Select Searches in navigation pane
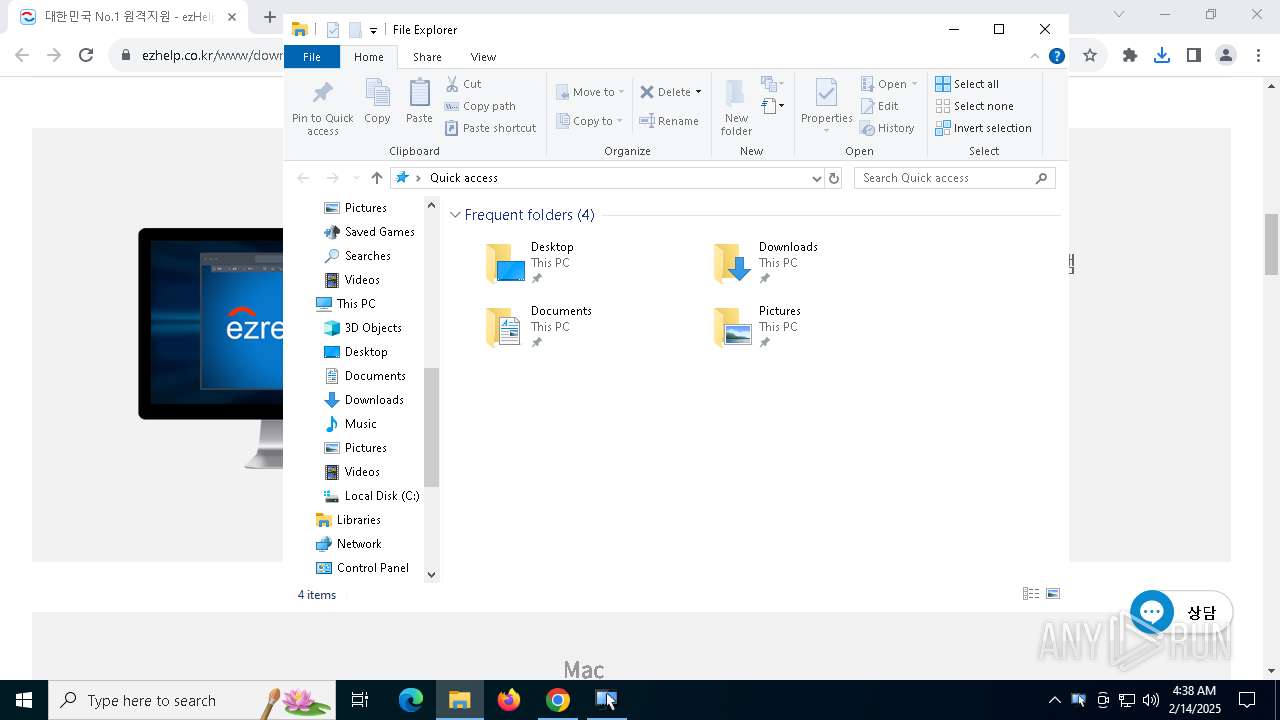 (357, 256)
